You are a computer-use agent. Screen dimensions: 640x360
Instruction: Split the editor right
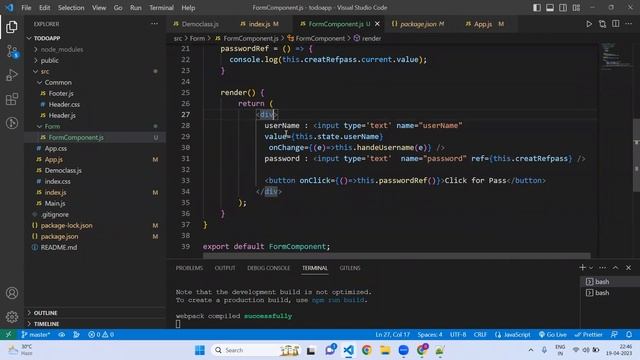[x=616, y=24]
